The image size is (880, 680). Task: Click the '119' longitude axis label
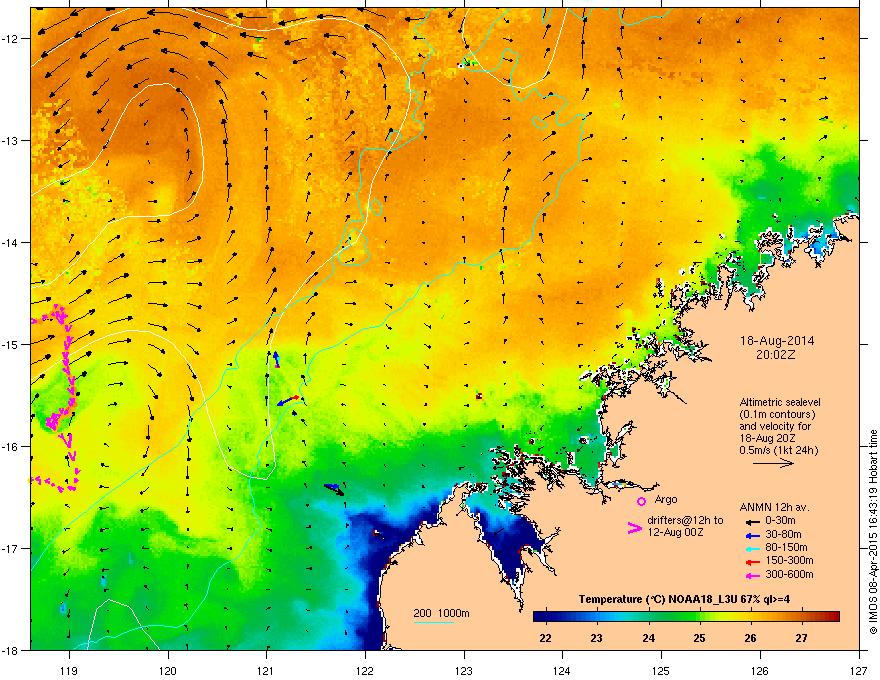(x=69, y=670)
